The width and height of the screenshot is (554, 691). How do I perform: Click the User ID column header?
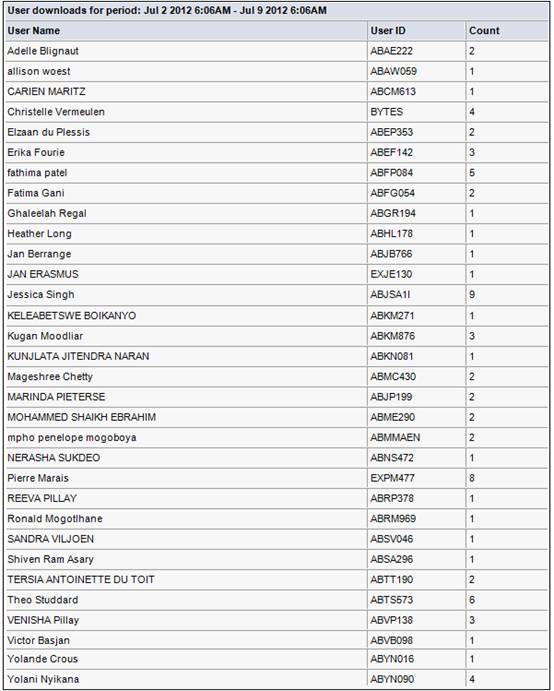click(388, 31)
